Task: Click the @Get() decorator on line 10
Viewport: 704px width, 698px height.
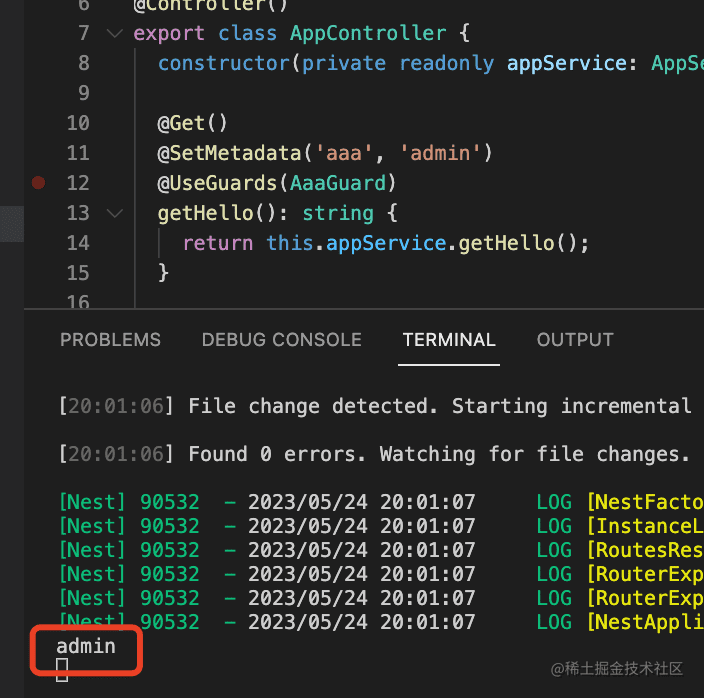Action: click(192, 123)
